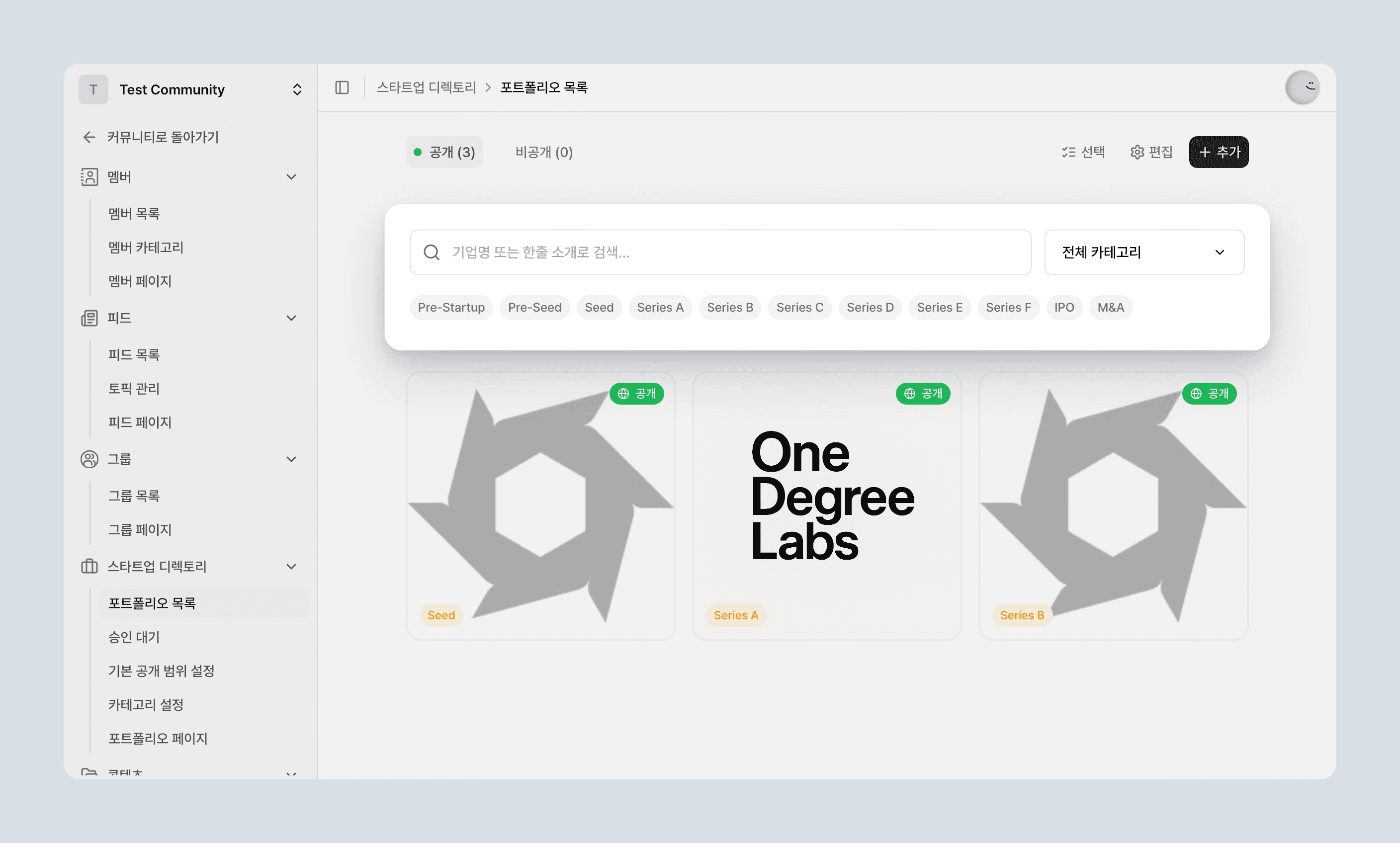1400x843 pixels.
Task: Go back via 커뮤니티로 돌아가기
Action: point(163,137)
